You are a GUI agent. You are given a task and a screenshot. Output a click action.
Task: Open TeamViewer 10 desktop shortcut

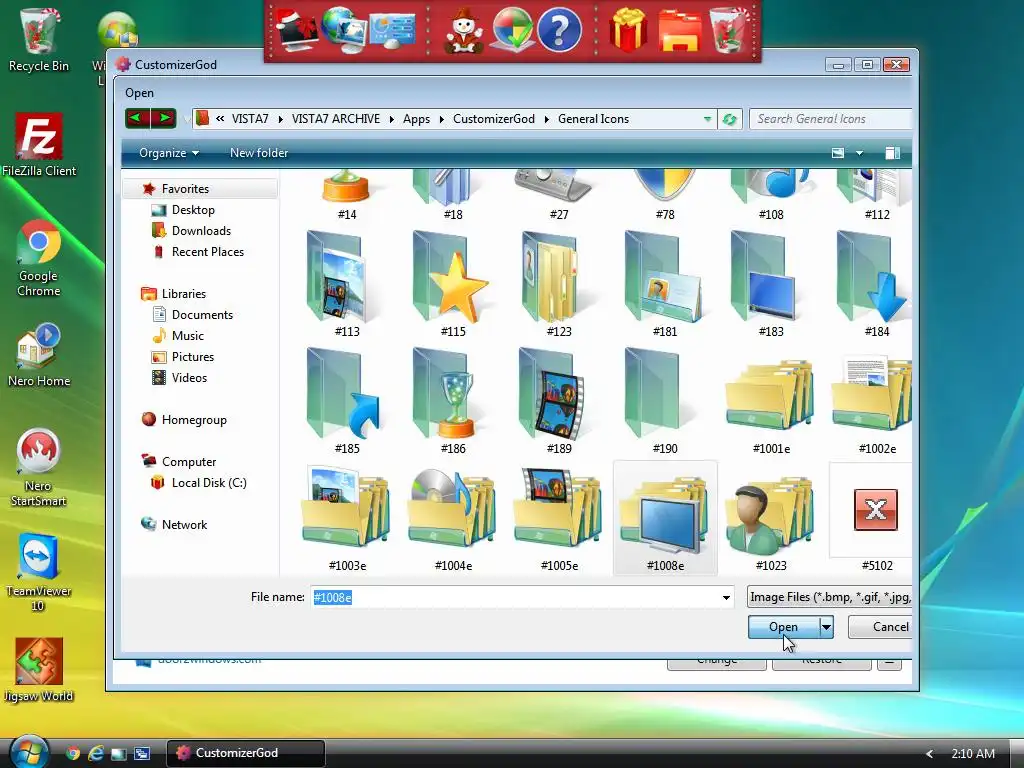pyautogui.click(x=39, y=573)
